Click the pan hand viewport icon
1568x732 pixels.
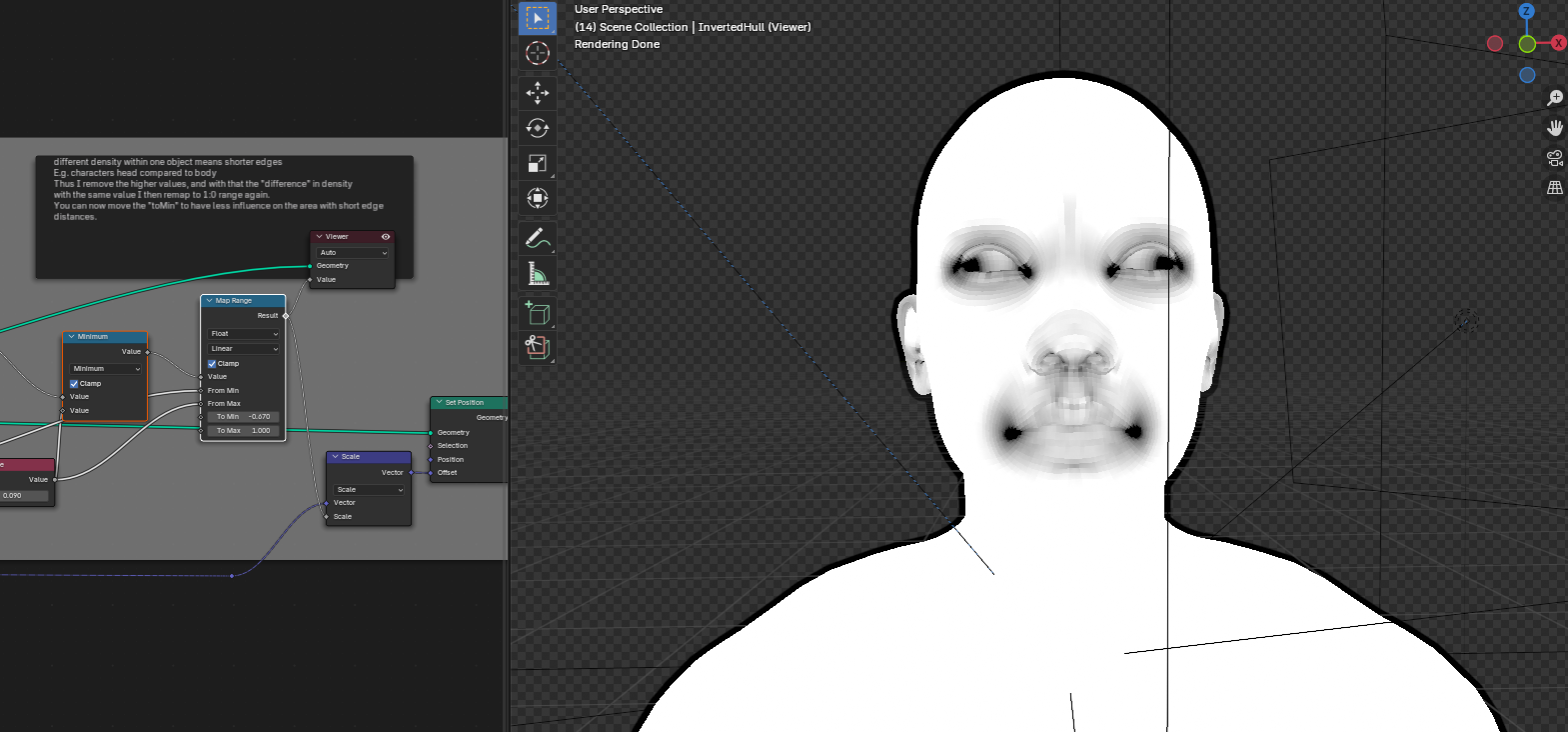click(1555, 127)
